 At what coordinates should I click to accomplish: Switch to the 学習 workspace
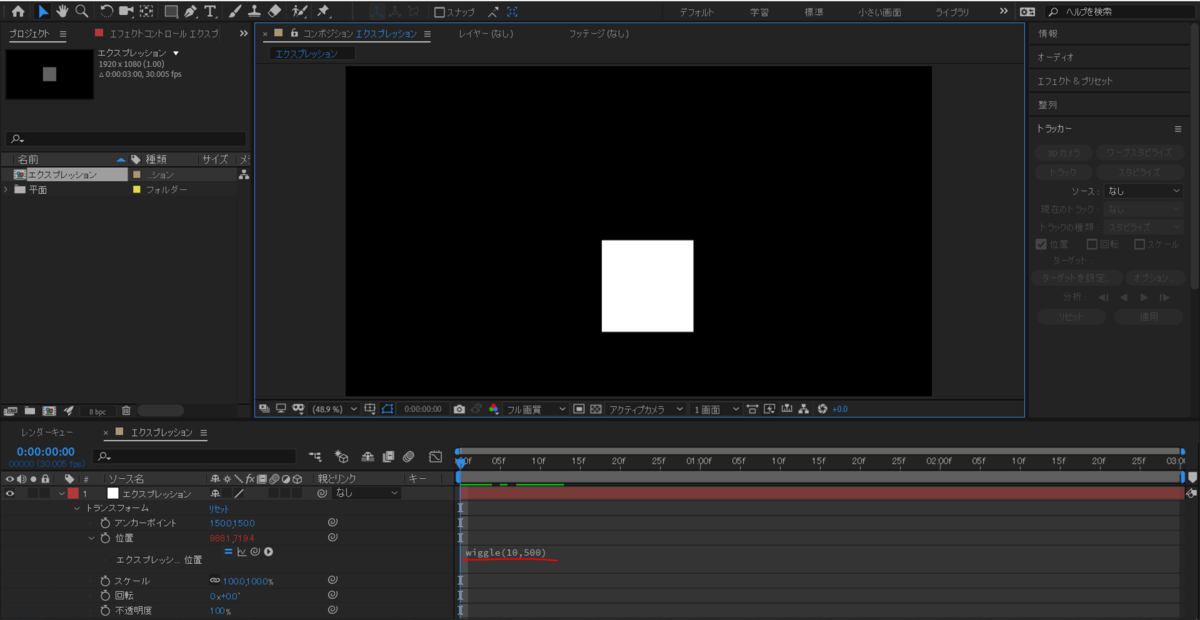pos(760,12)
